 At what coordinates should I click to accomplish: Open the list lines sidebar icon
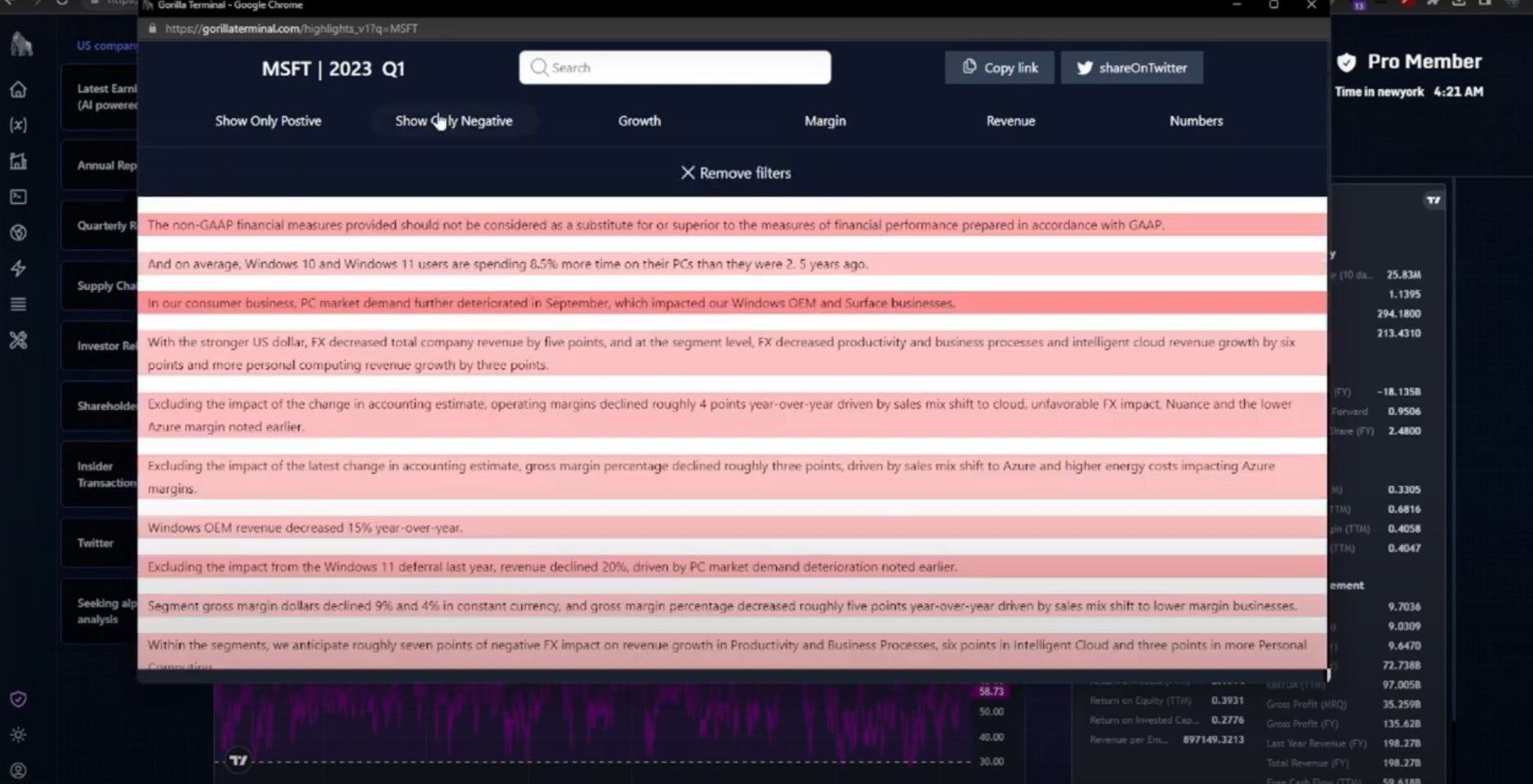(x=18, y=305)
